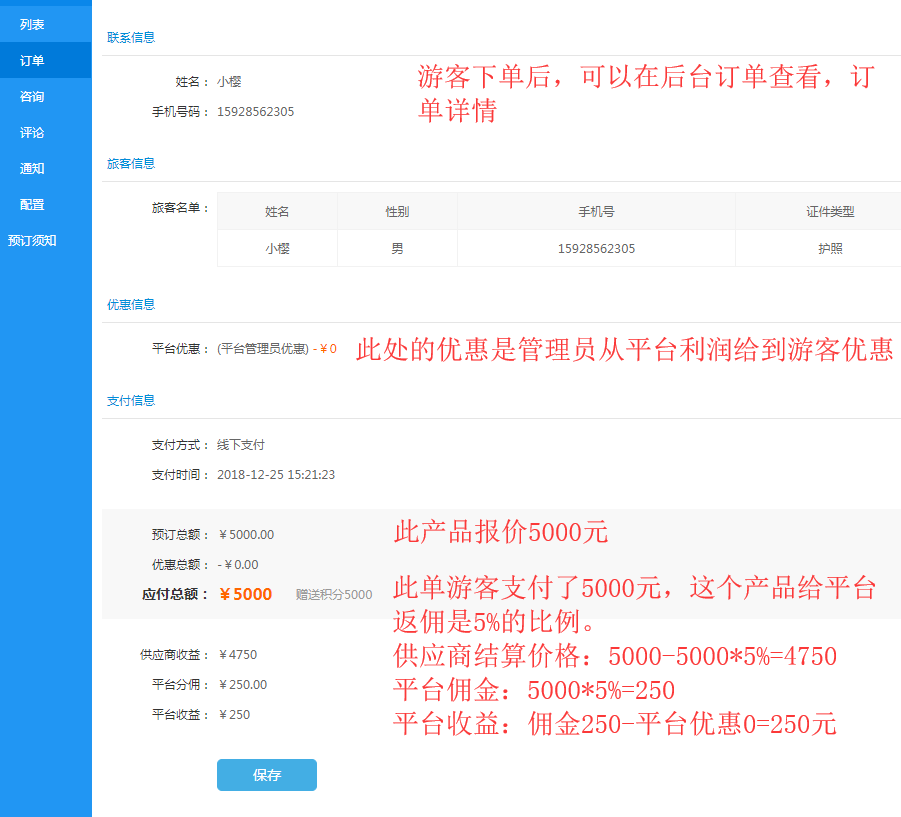Go to the 咨询 sidebar section
901x817 pixels.
click(32, 96)
